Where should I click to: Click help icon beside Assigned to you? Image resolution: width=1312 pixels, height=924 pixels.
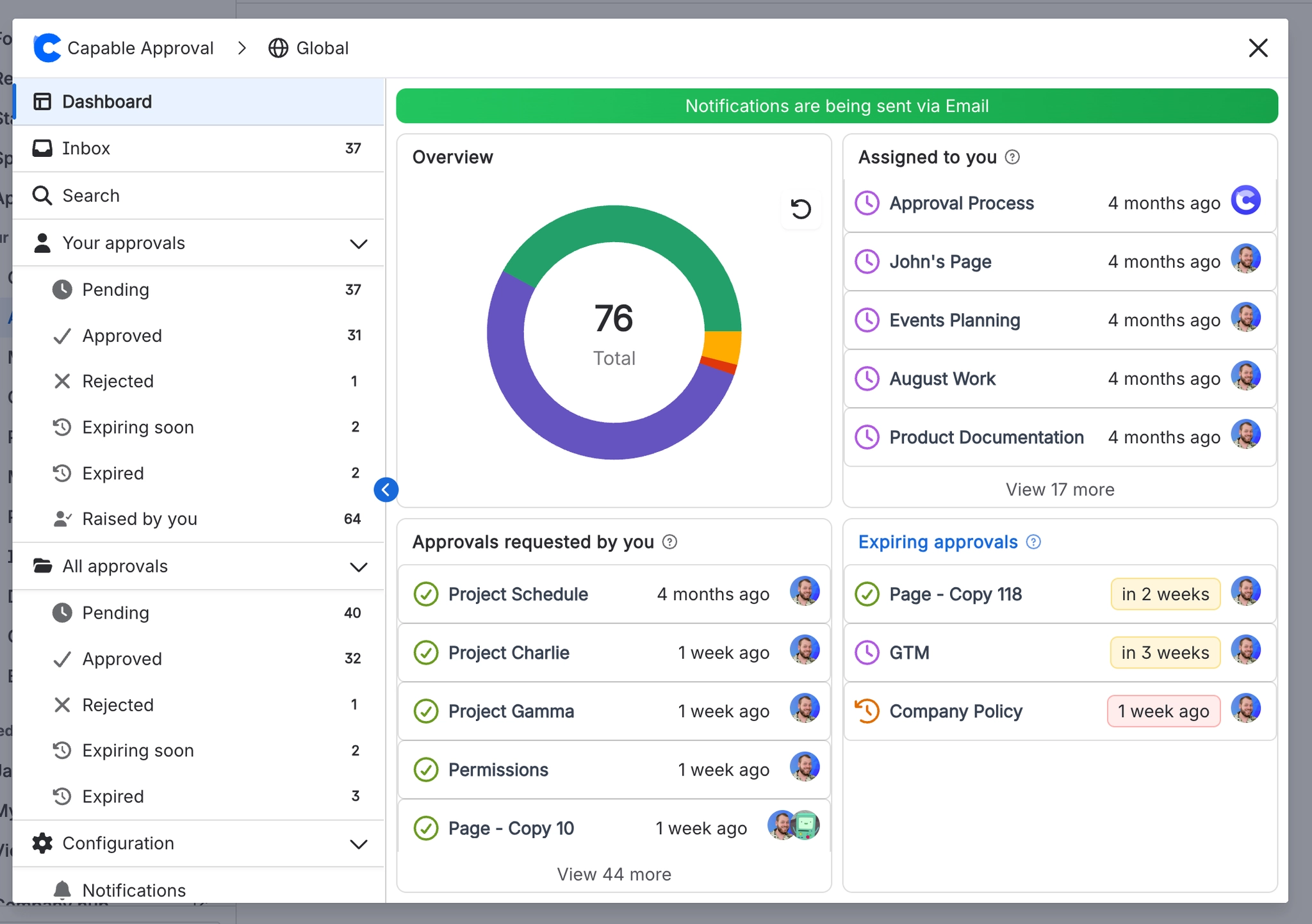tap(1012, 157)
